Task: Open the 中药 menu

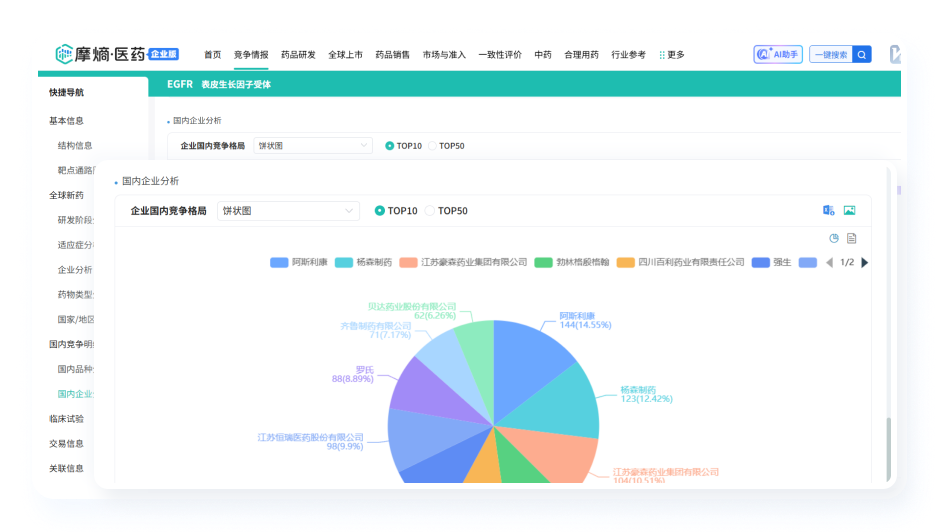Action: coord(543,55)
